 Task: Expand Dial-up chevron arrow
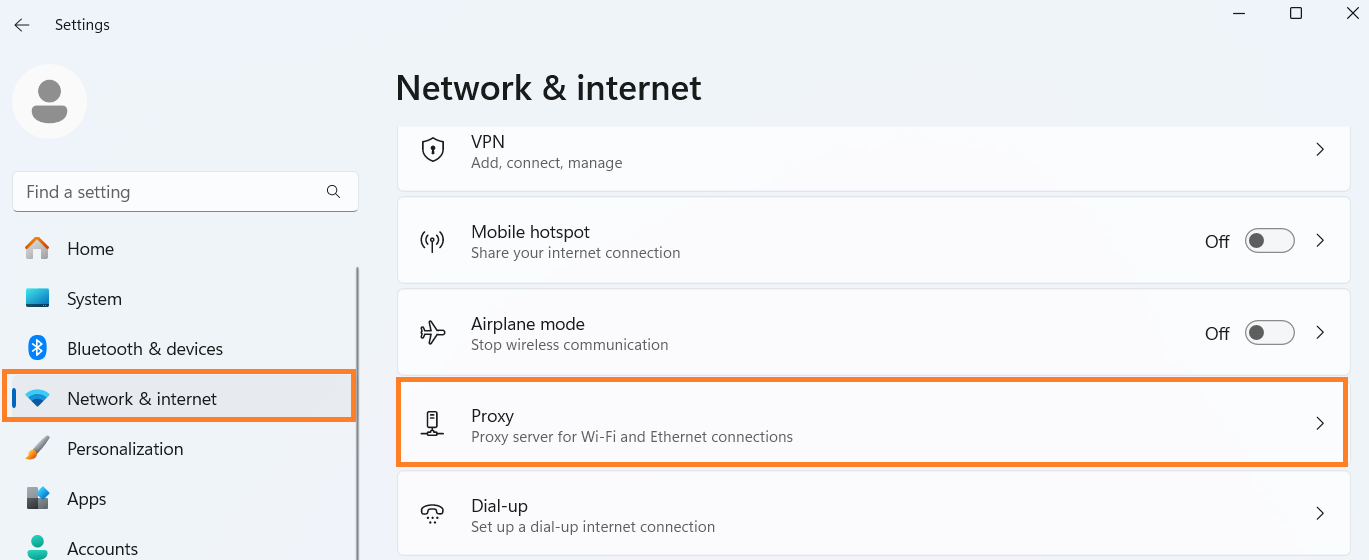(1320, 514)
